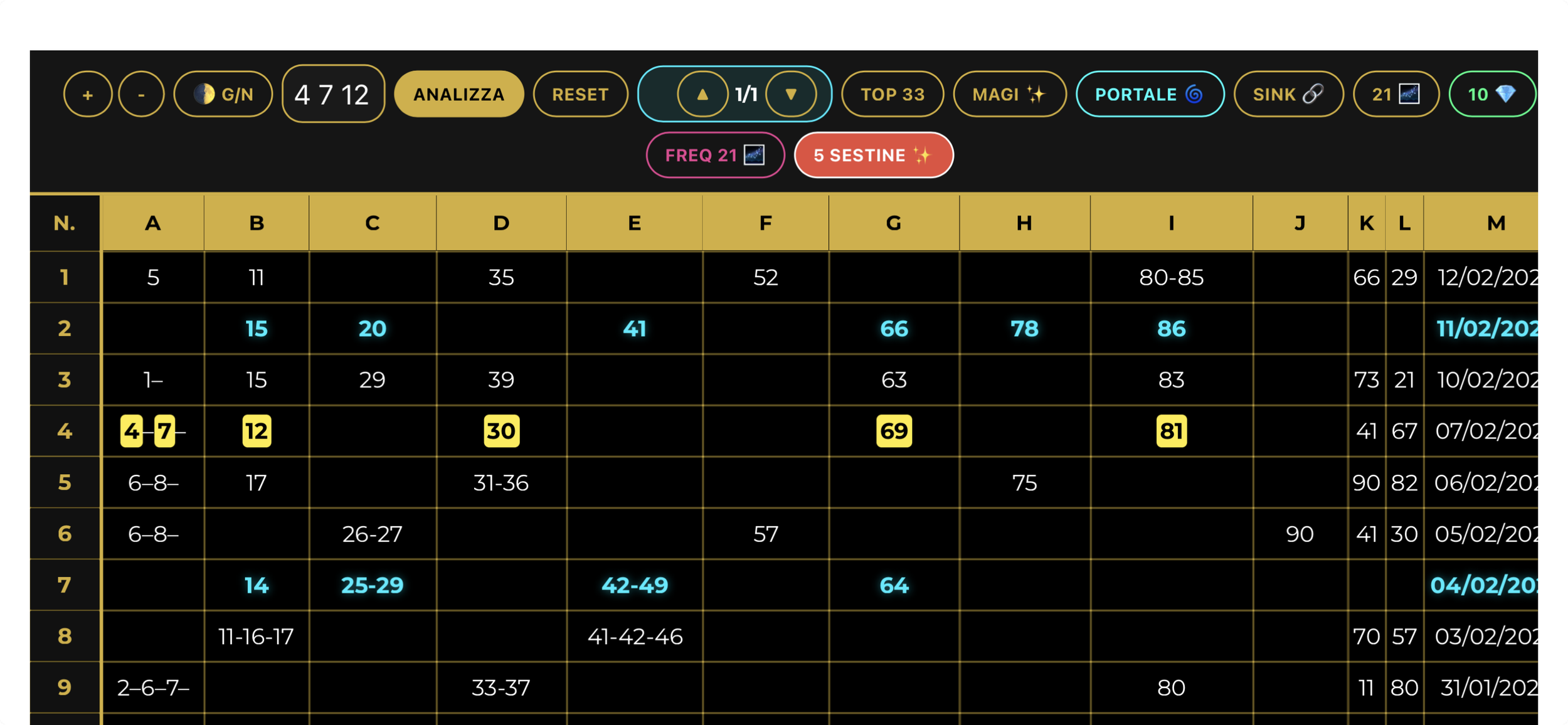Click highlighted yellow cell 69
This screenshot has height=725, width=1568.
[893, 431]
